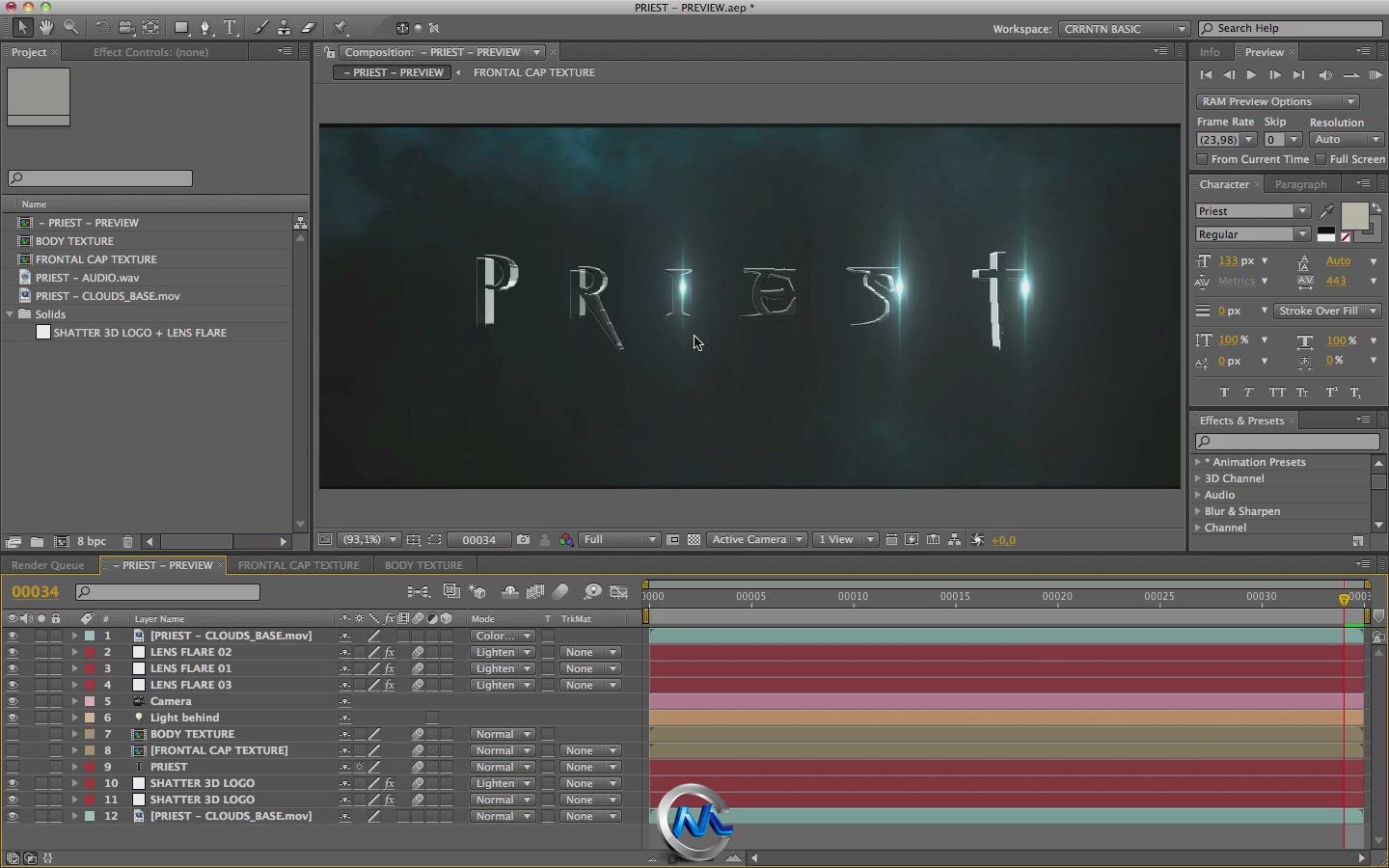
Task: Select the Brush tool
Action: coord(260,28)
